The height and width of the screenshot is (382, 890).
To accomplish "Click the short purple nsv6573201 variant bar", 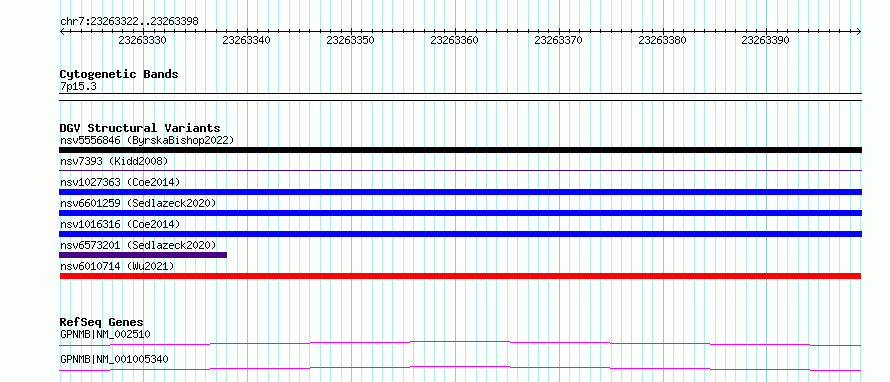I will point(143,255).
